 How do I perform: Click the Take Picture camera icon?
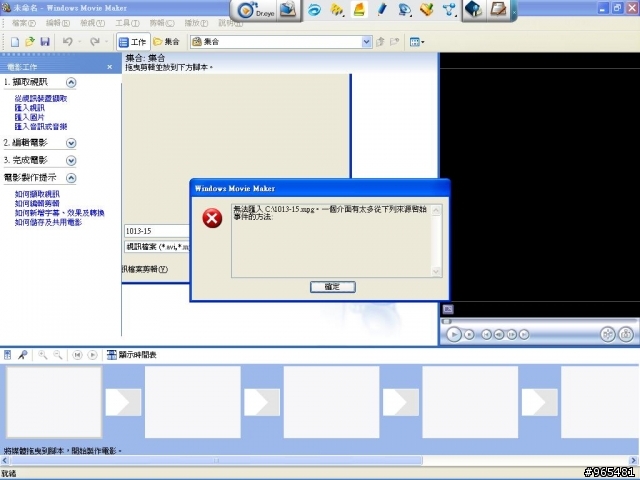click(626, 335)
